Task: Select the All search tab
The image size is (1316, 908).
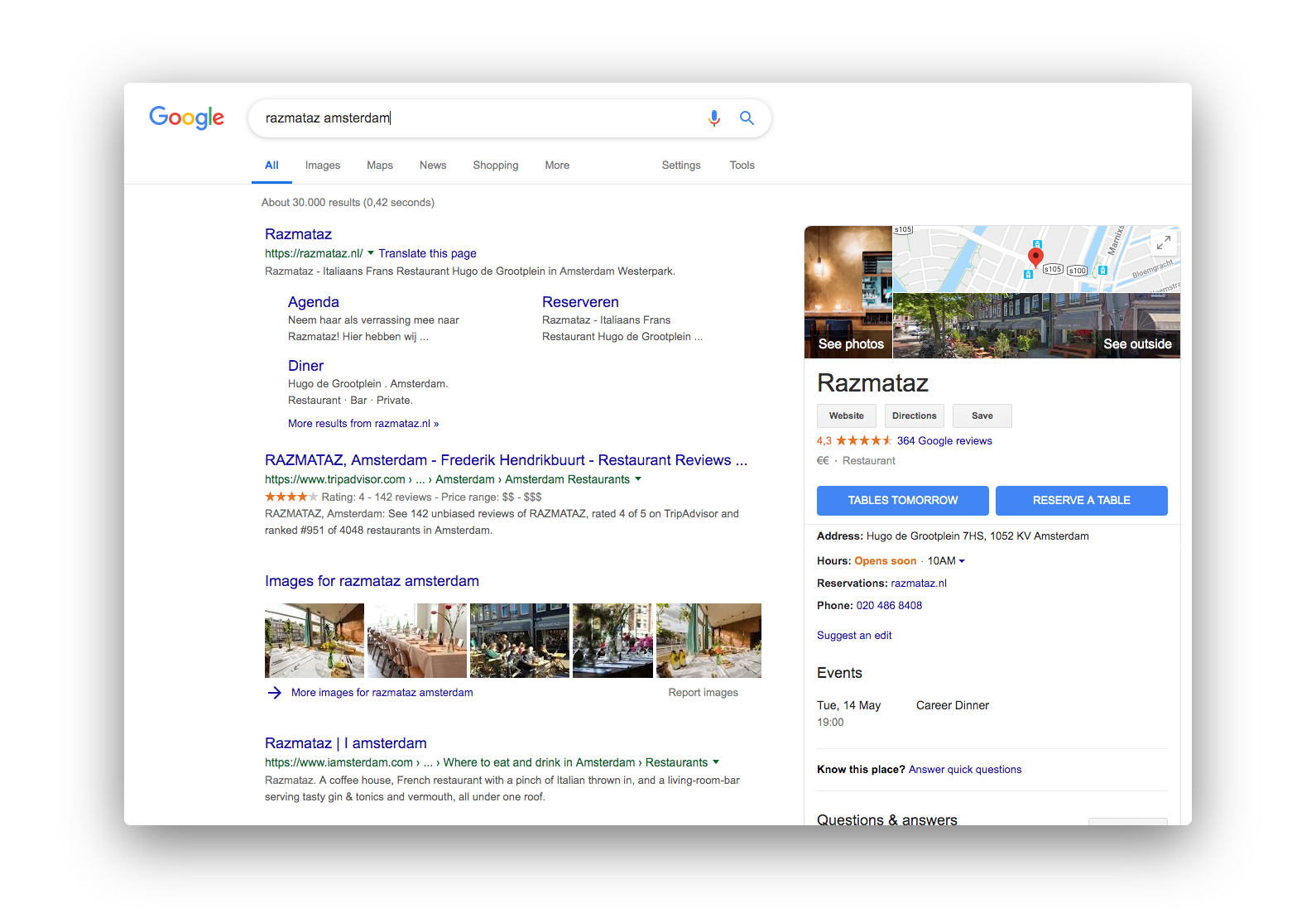Action: [271, 166]
